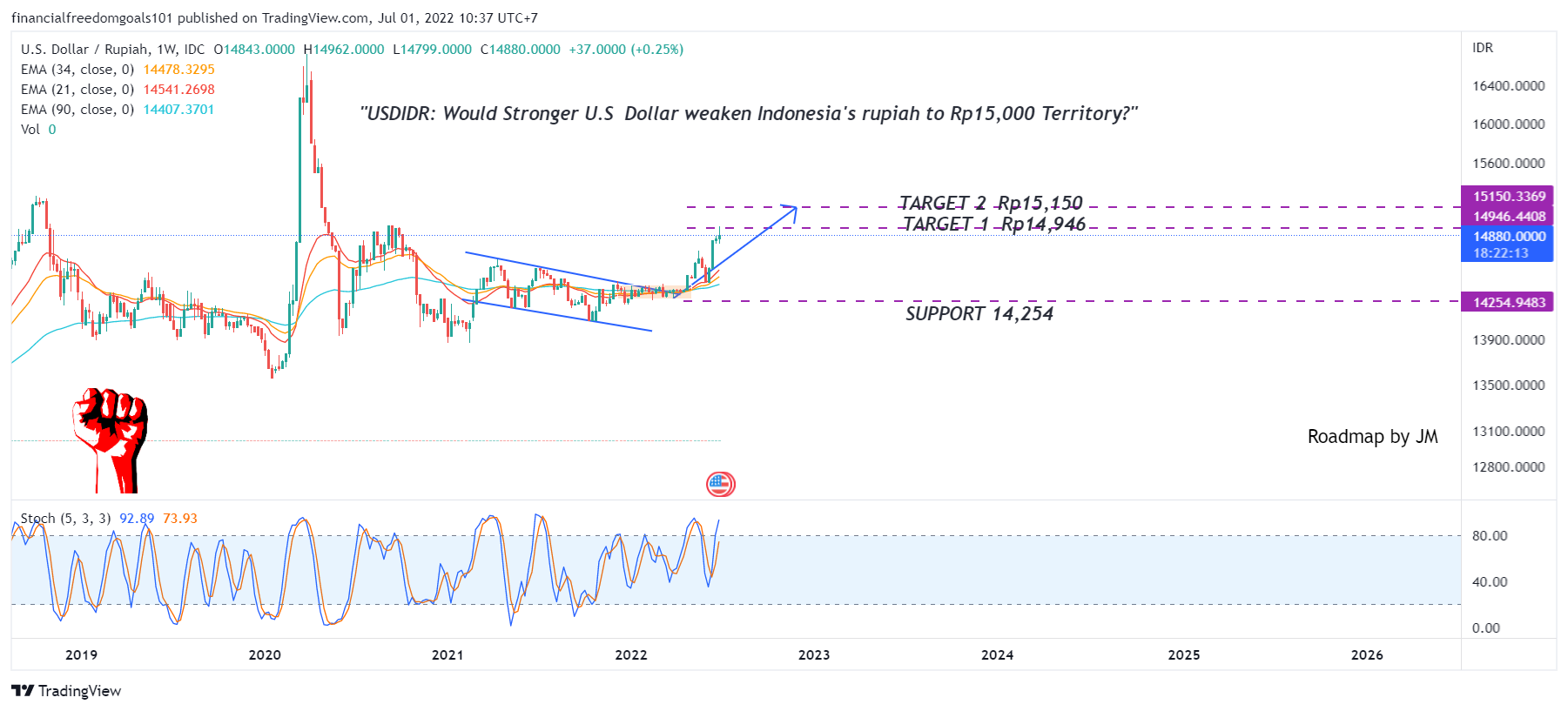Screen dimensions: 1568x711
Task: Click the USDIDR headline text annotation
Action: (x=749, y=113)
